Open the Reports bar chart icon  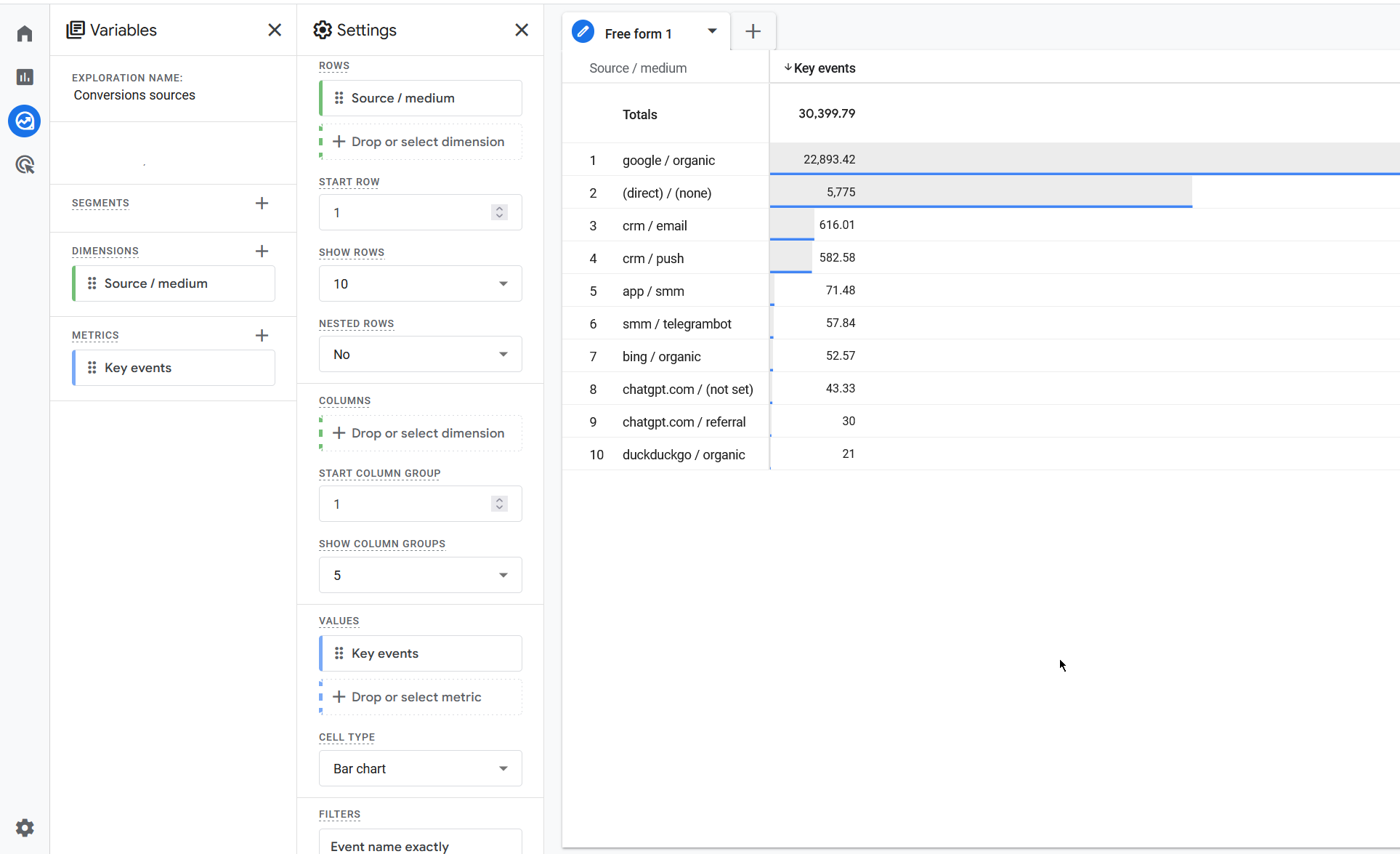pos(25,77)
